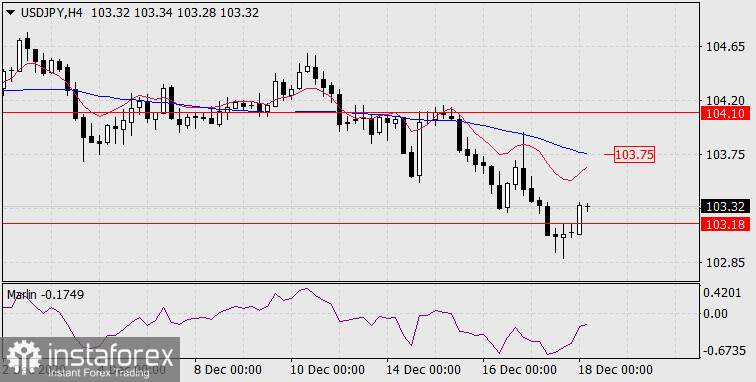
Task: Click the 8 Dec 00:00 time label
Action: point(229,370)
